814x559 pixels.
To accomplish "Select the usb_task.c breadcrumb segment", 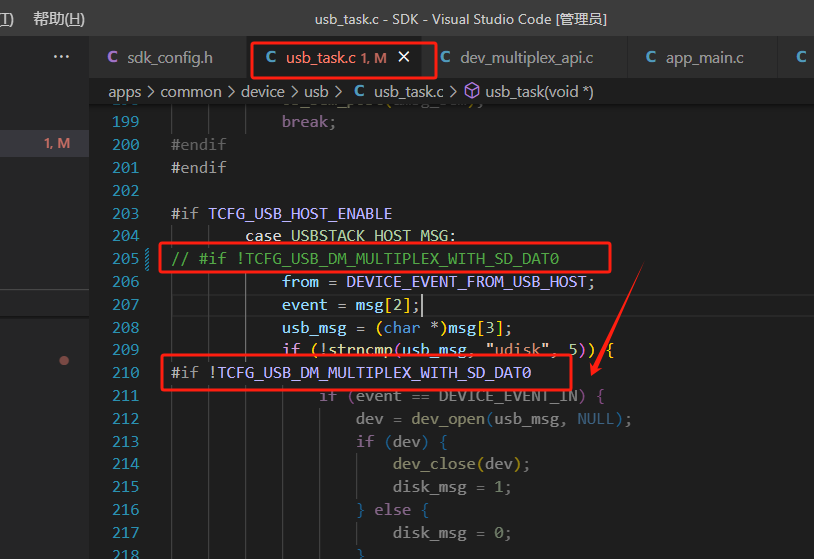I will 409,92.
